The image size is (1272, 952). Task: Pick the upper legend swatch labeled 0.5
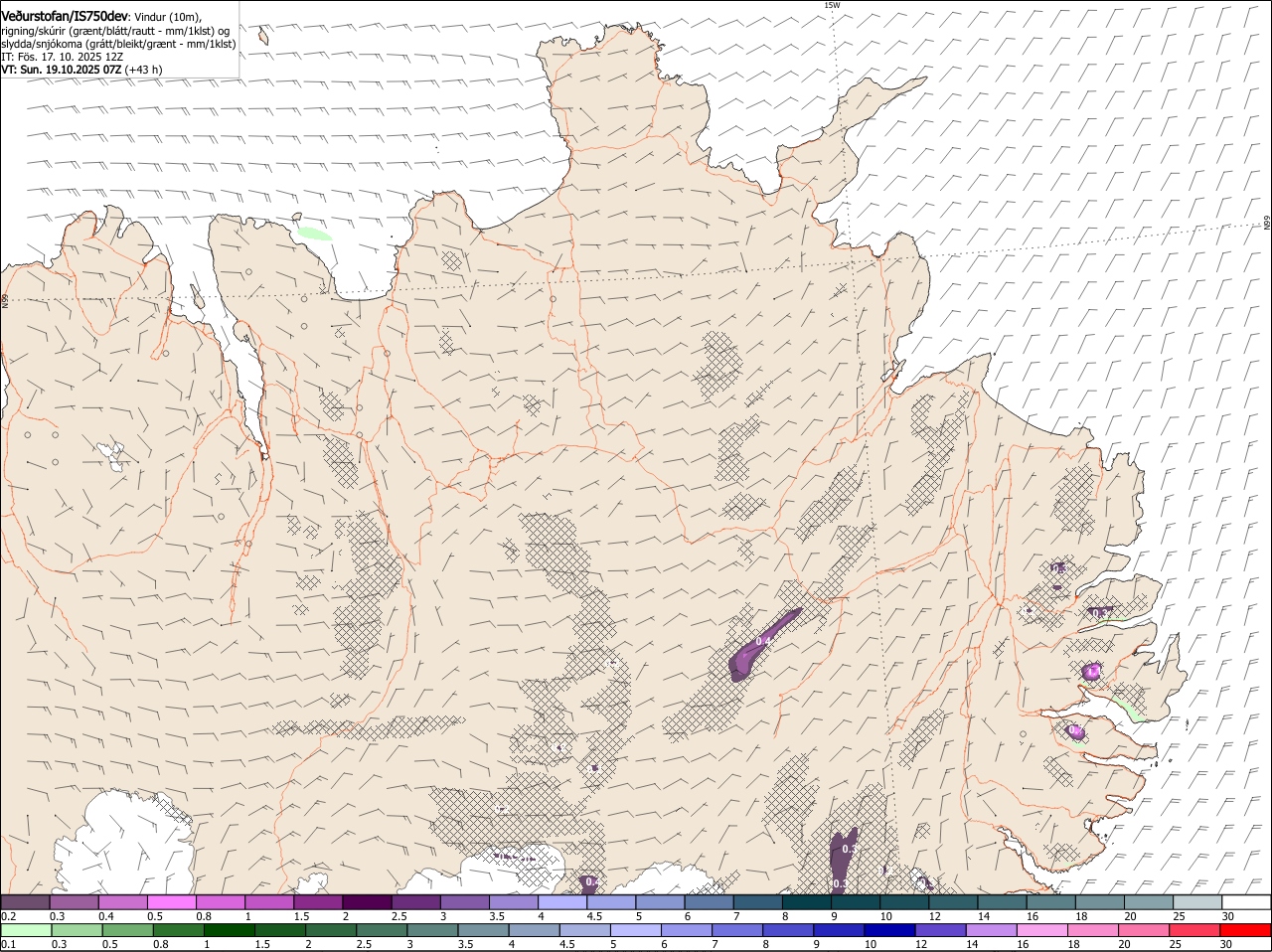coord(171,902)
